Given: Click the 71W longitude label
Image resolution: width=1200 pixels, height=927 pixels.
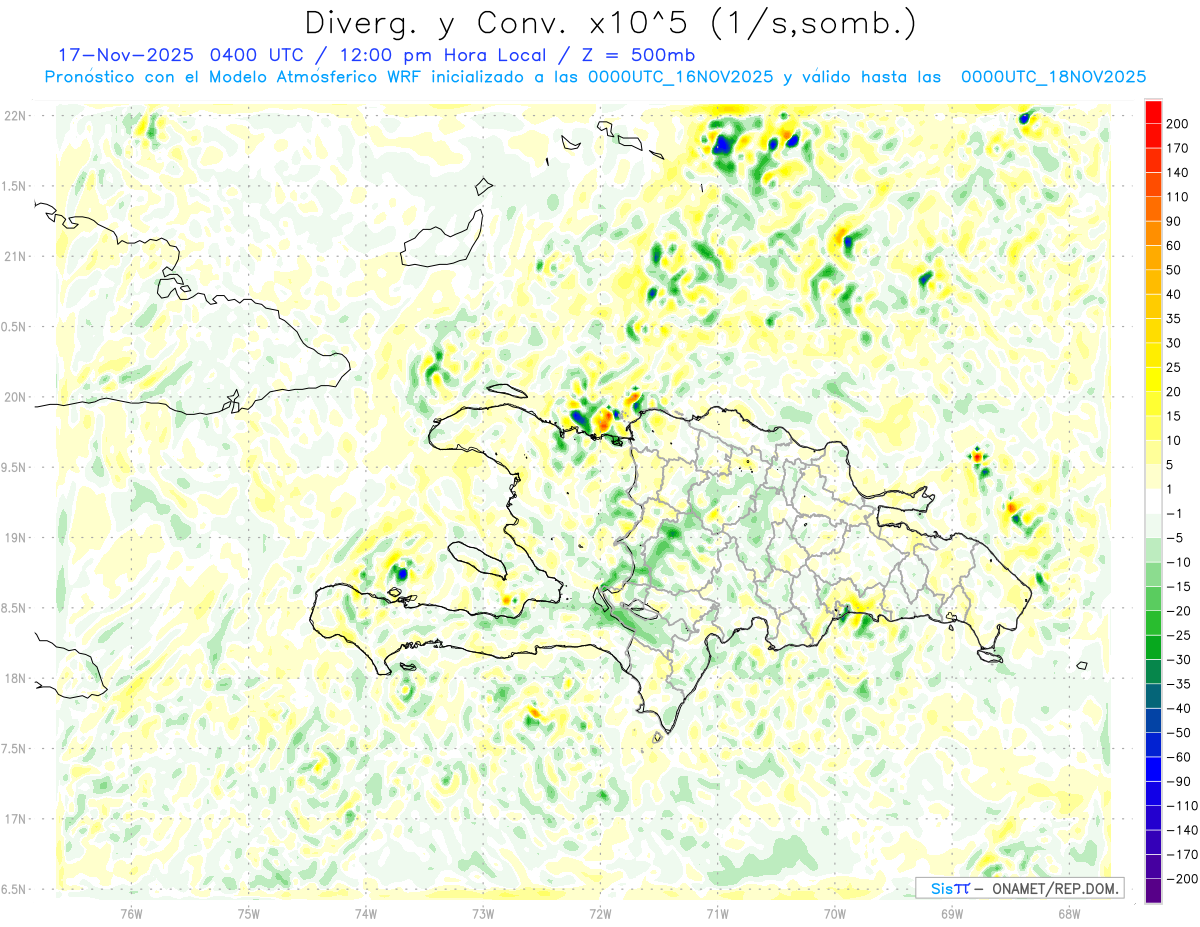Looking at the screenshot, I should [717, 913].
